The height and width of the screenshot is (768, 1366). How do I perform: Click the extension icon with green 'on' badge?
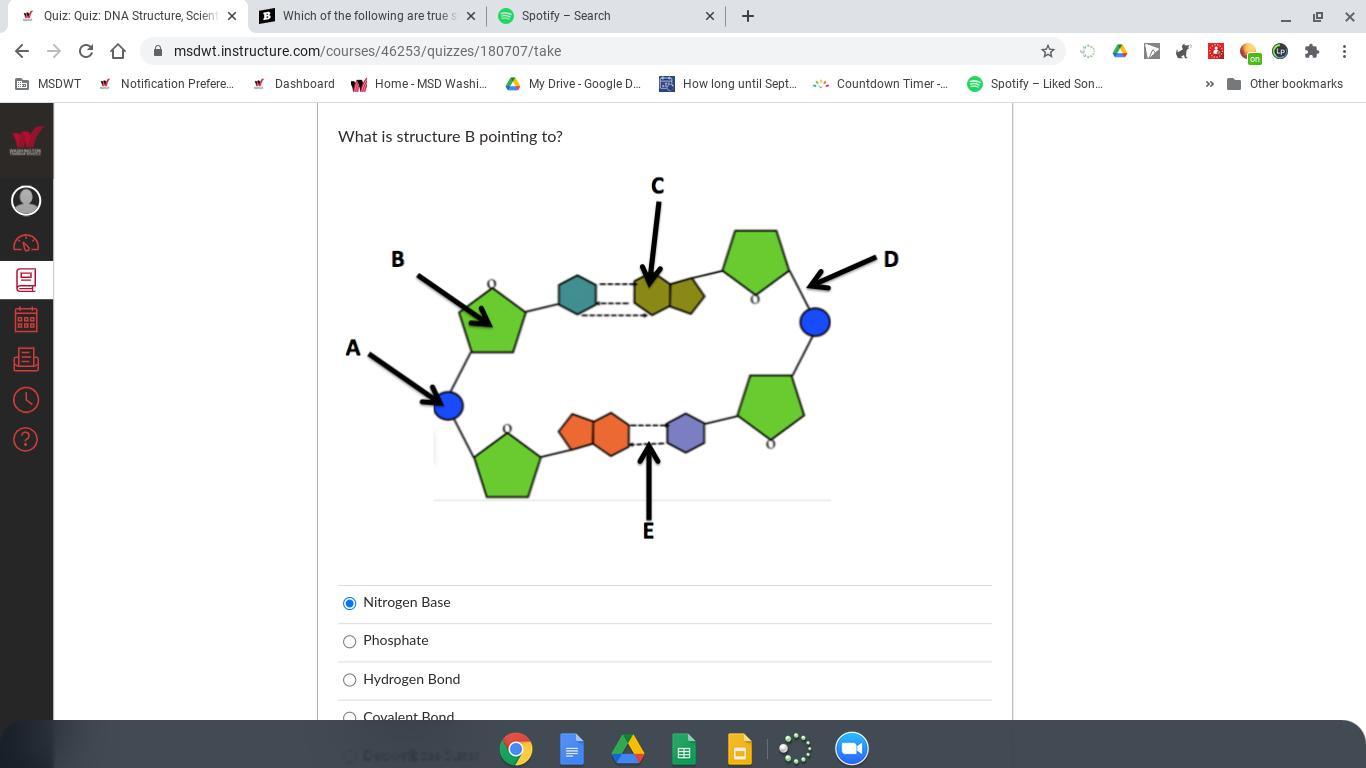point(1249,52)
